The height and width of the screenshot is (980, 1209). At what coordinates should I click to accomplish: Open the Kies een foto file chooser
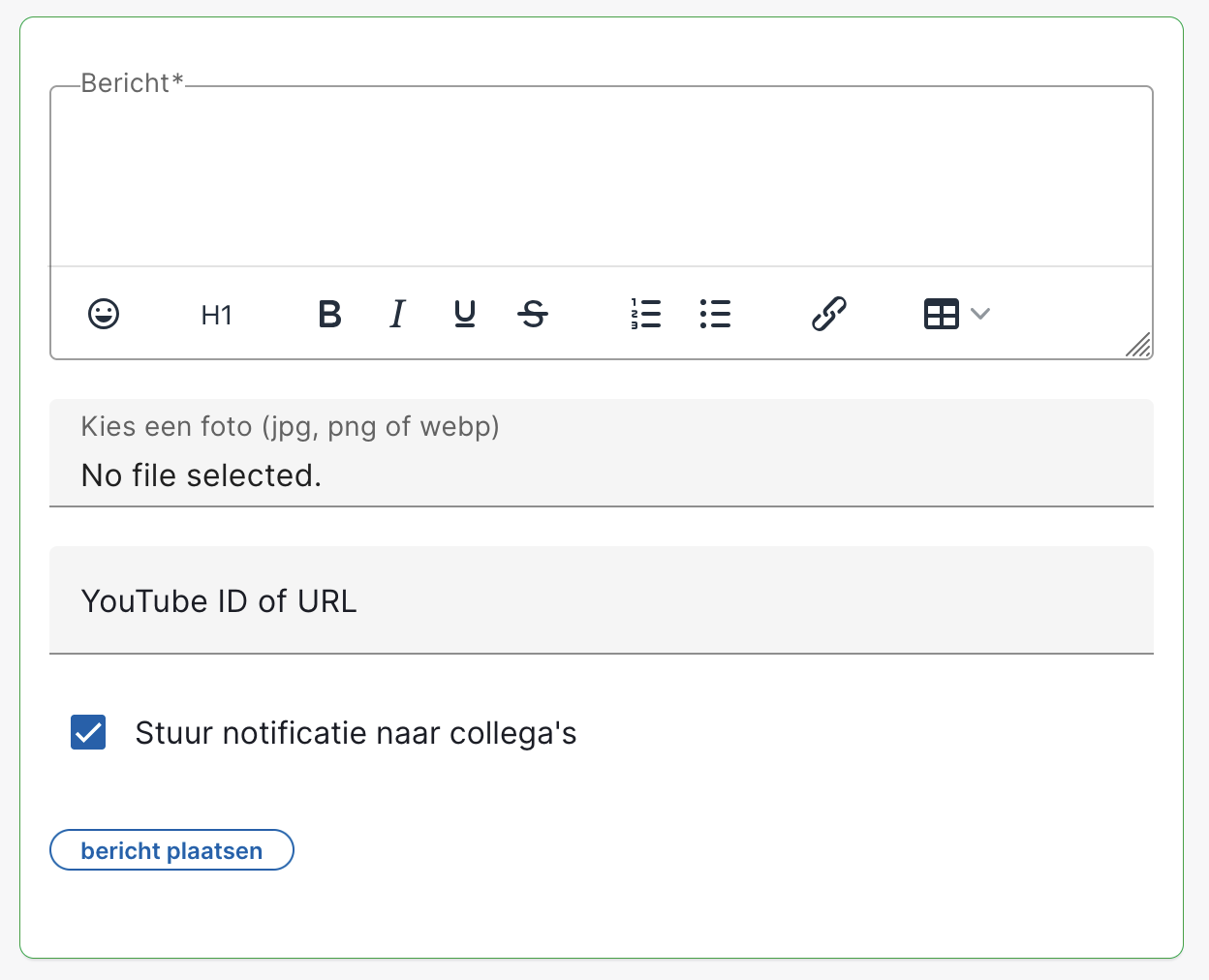602,452
